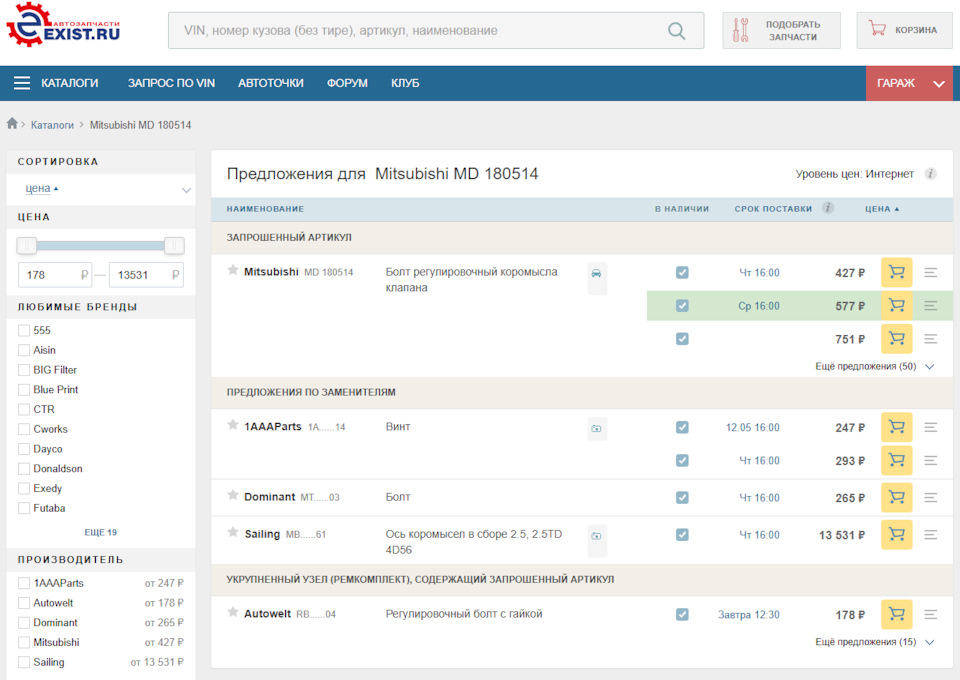Filter by manufacturer Dominant checkbox
The image size is (960, 680).
(x=24, y=622)
